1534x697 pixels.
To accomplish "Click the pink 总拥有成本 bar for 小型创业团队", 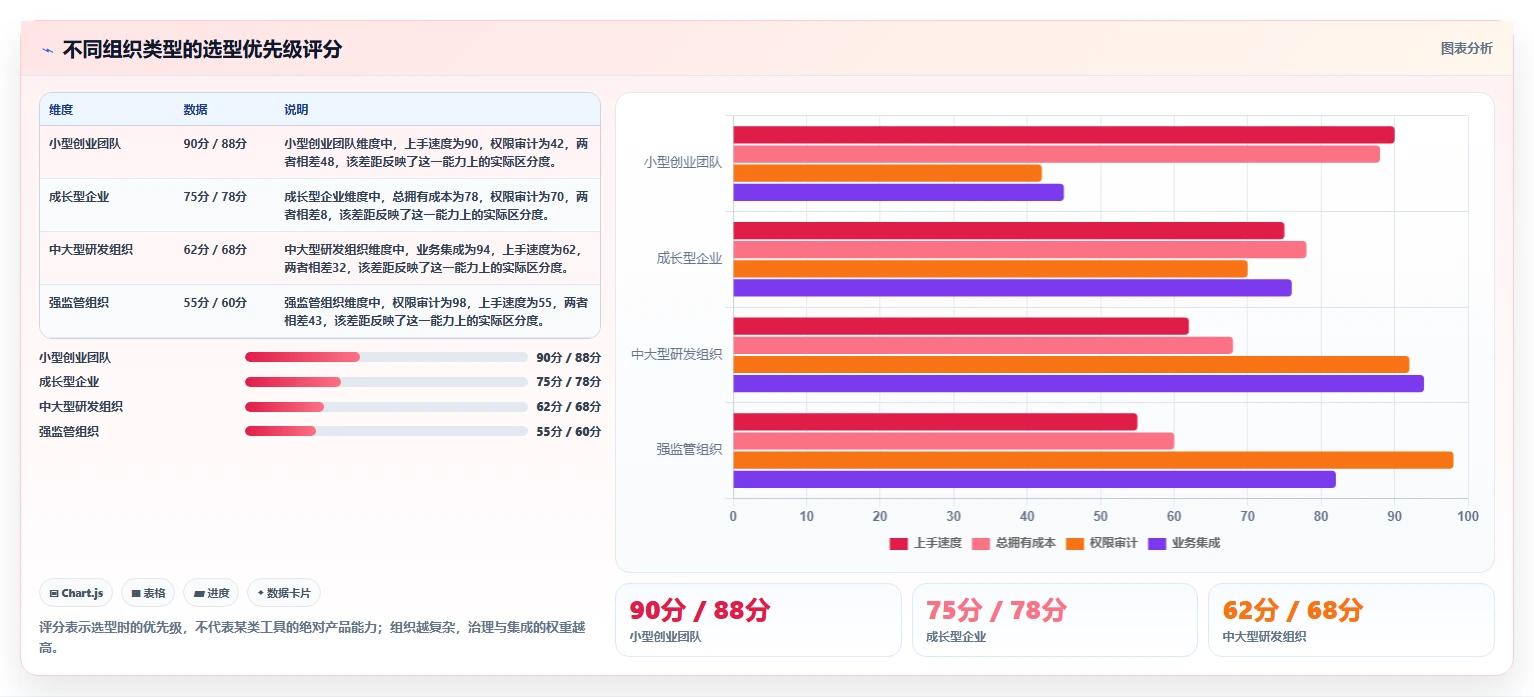I will click(1056, 154).
